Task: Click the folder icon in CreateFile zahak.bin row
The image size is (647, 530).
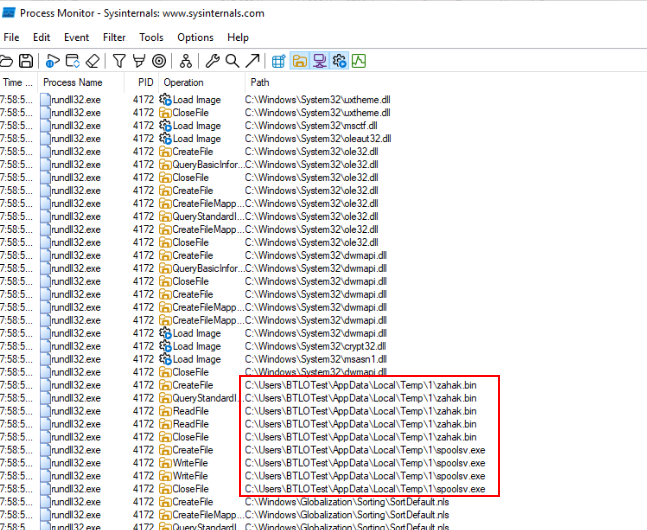Action: pos(165,385)
